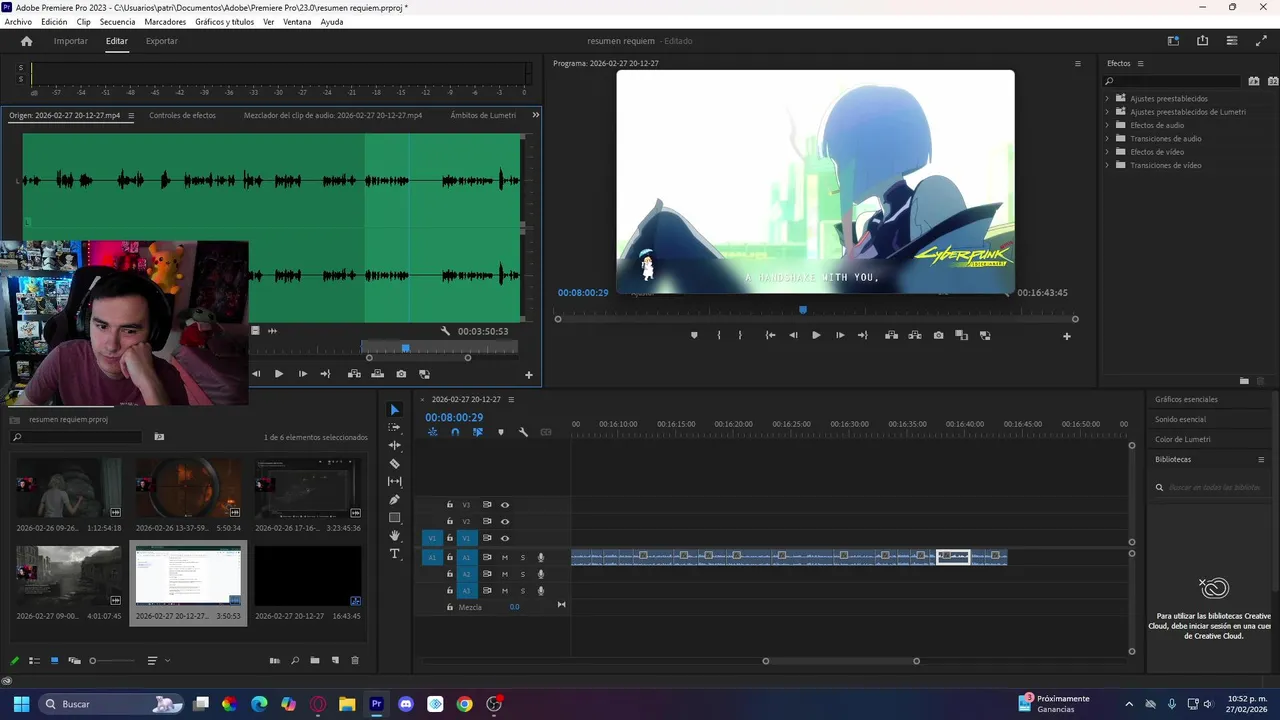Toggle A3 track lock
Screen dimensions: 1280x720
(450, 591)
